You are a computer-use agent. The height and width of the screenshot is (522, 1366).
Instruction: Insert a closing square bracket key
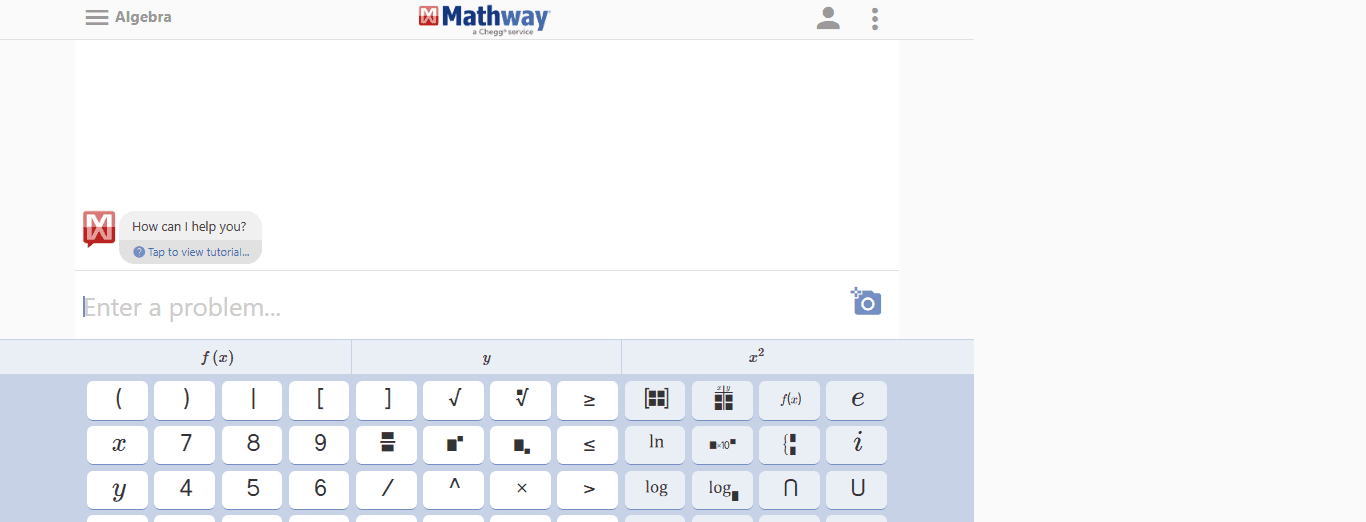coord(386,400)
